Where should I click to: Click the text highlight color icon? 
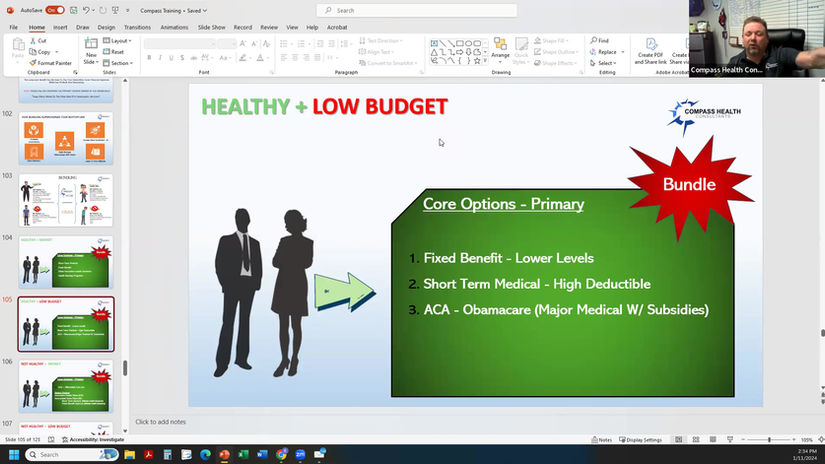pos(243,58)
